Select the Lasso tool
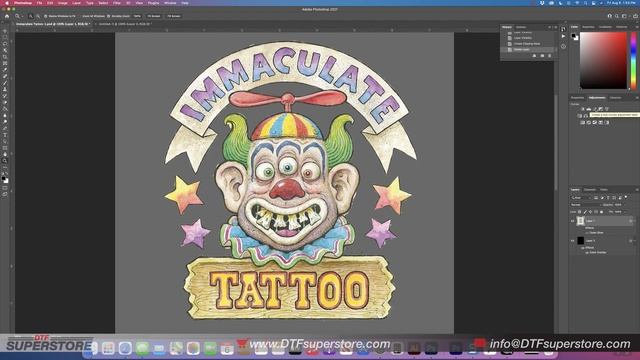The image size is (640, 360). (x=5, y=44)
